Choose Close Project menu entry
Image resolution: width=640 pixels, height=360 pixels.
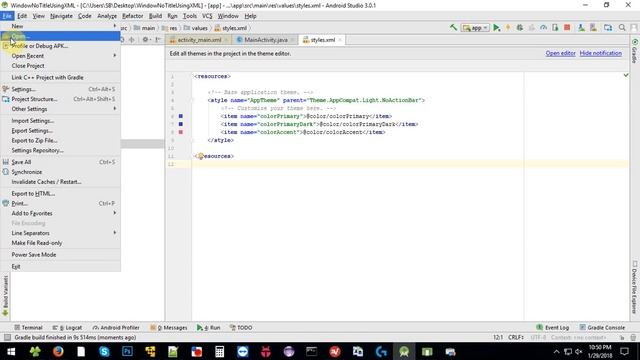click(60, 65)
